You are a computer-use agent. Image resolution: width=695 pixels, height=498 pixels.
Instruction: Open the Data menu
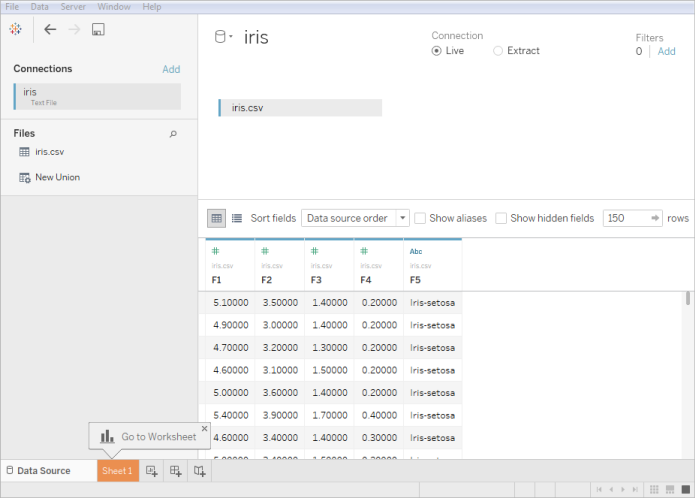39,6
